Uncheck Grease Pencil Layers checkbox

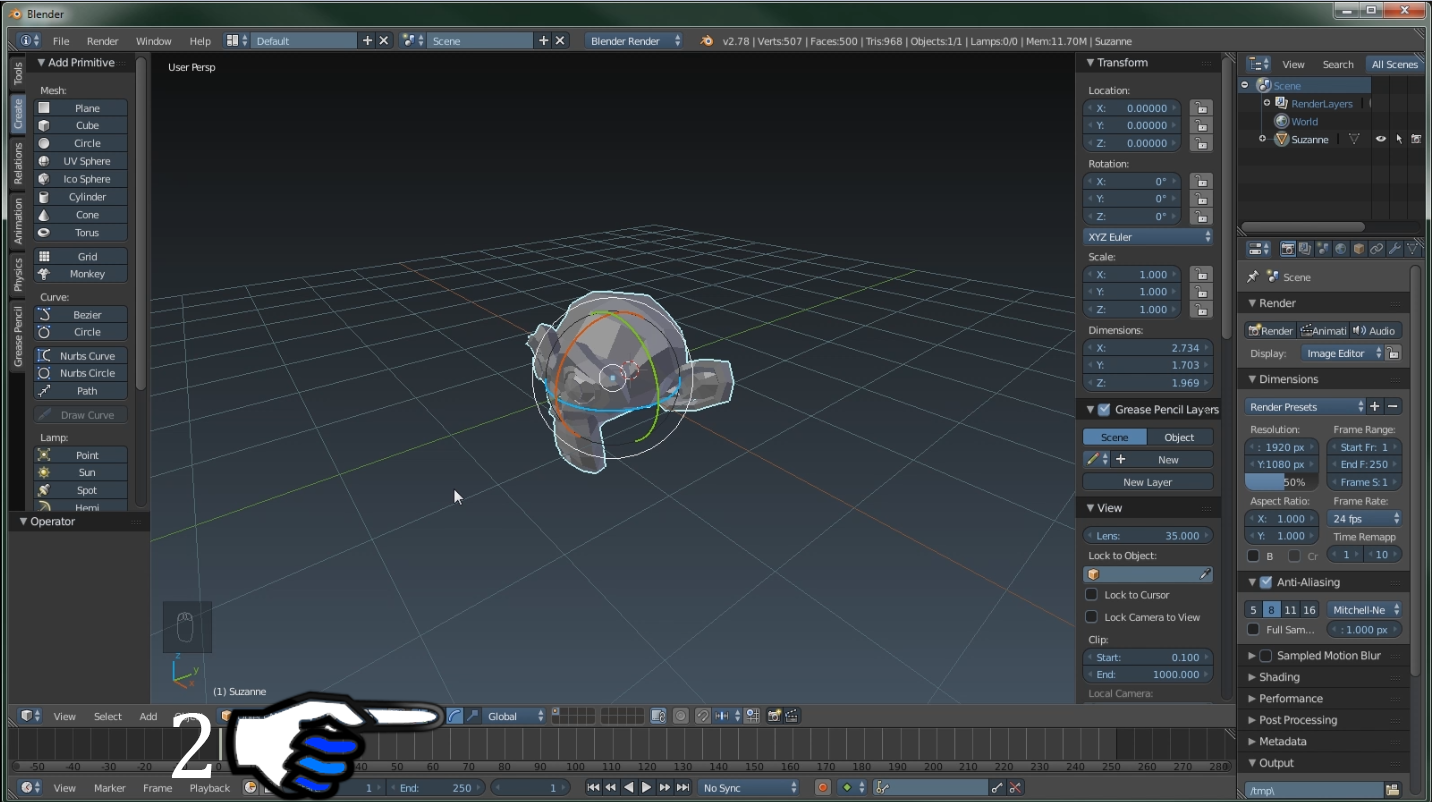click(x=1104, y=410)
